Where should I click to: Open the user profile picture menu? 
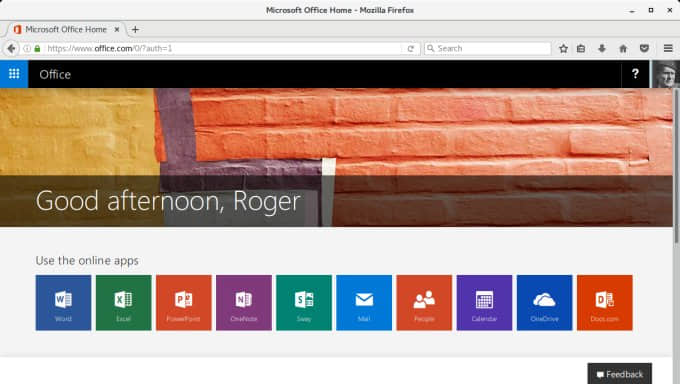click(666, 74)
